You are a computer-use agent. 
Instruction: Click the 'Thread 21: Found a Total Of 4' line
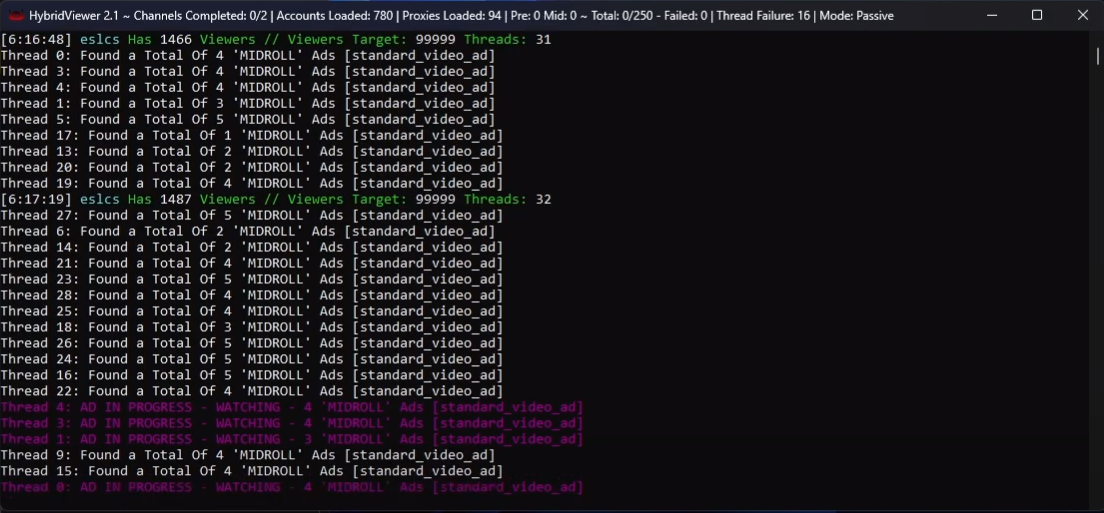pyautogui.click(x=252, y=264)
